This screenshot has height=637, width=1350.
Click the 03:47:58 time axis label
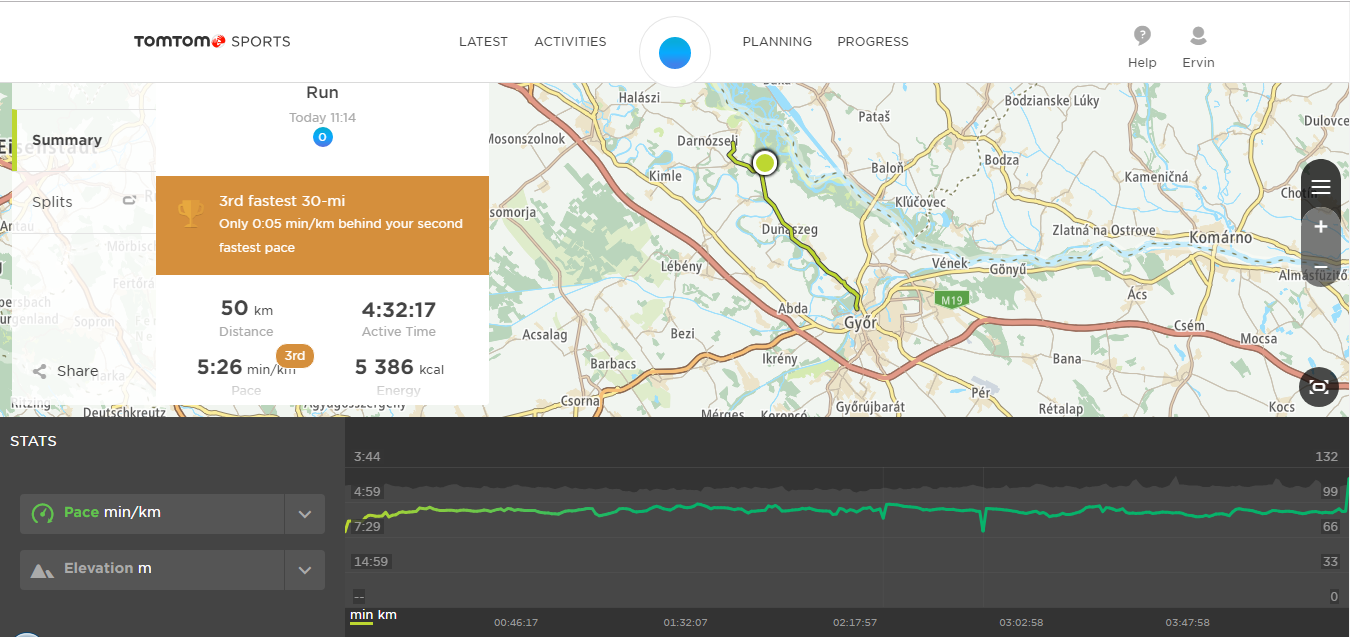(x=1187, y=622)
